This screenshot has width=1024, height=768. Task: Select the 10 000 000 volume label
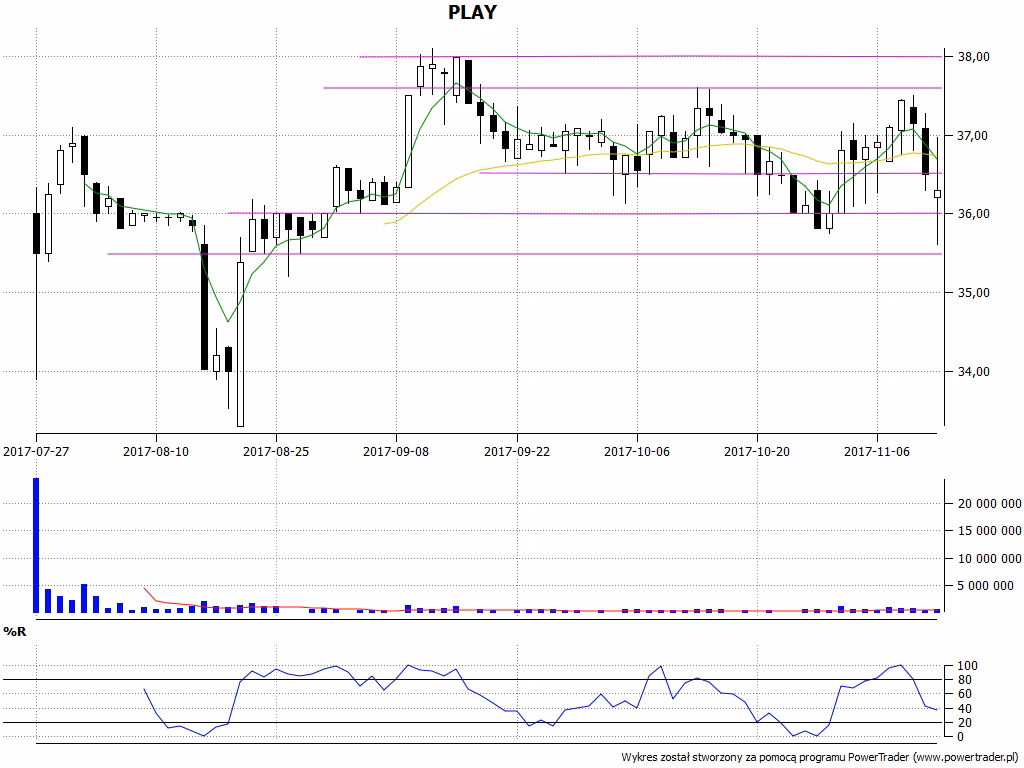click(989, 558)
